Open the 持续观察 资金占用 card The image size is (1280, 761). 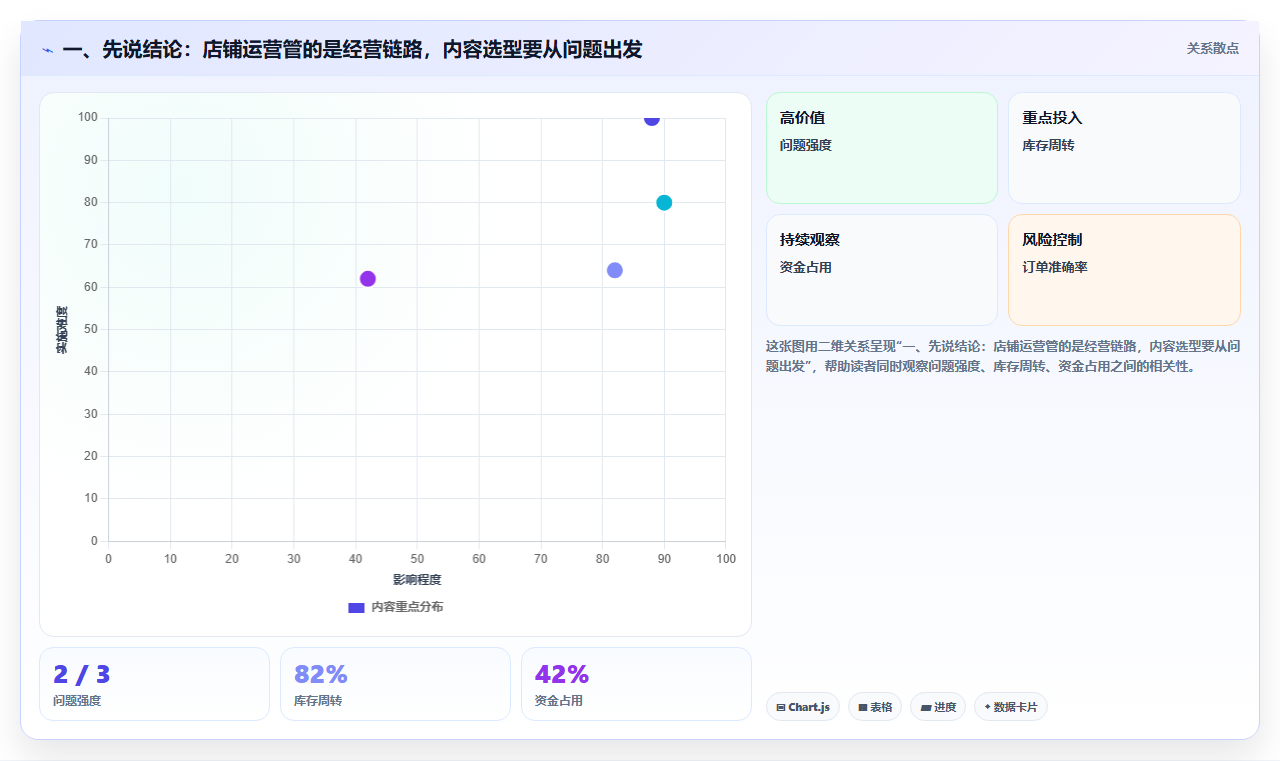(x=882, y=270)
